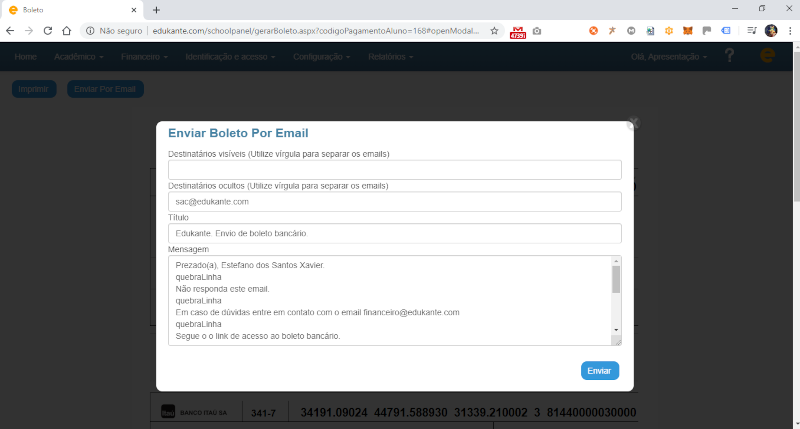Click the Enviar button in the modal
This screenshot has height=429, width=800.
[599, 371]
